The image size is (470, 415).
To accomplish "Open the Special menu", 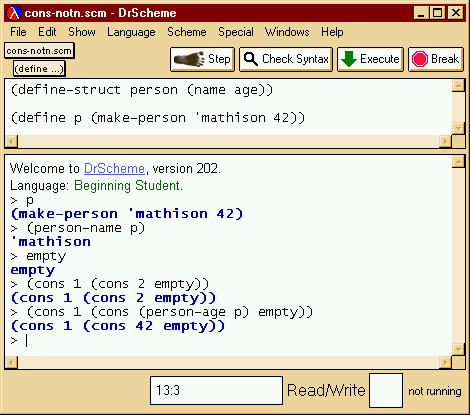I will click(x=236, y=32).
